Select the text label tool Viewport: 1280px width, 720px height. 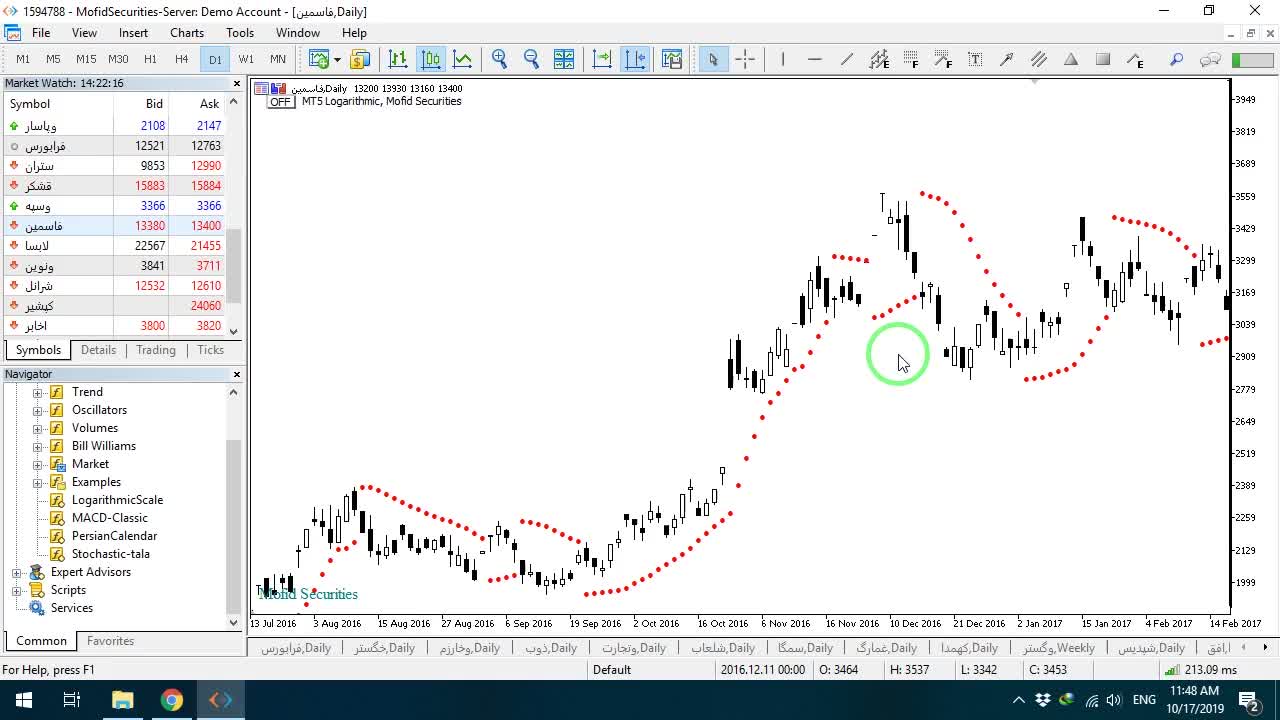pos(975,59)
